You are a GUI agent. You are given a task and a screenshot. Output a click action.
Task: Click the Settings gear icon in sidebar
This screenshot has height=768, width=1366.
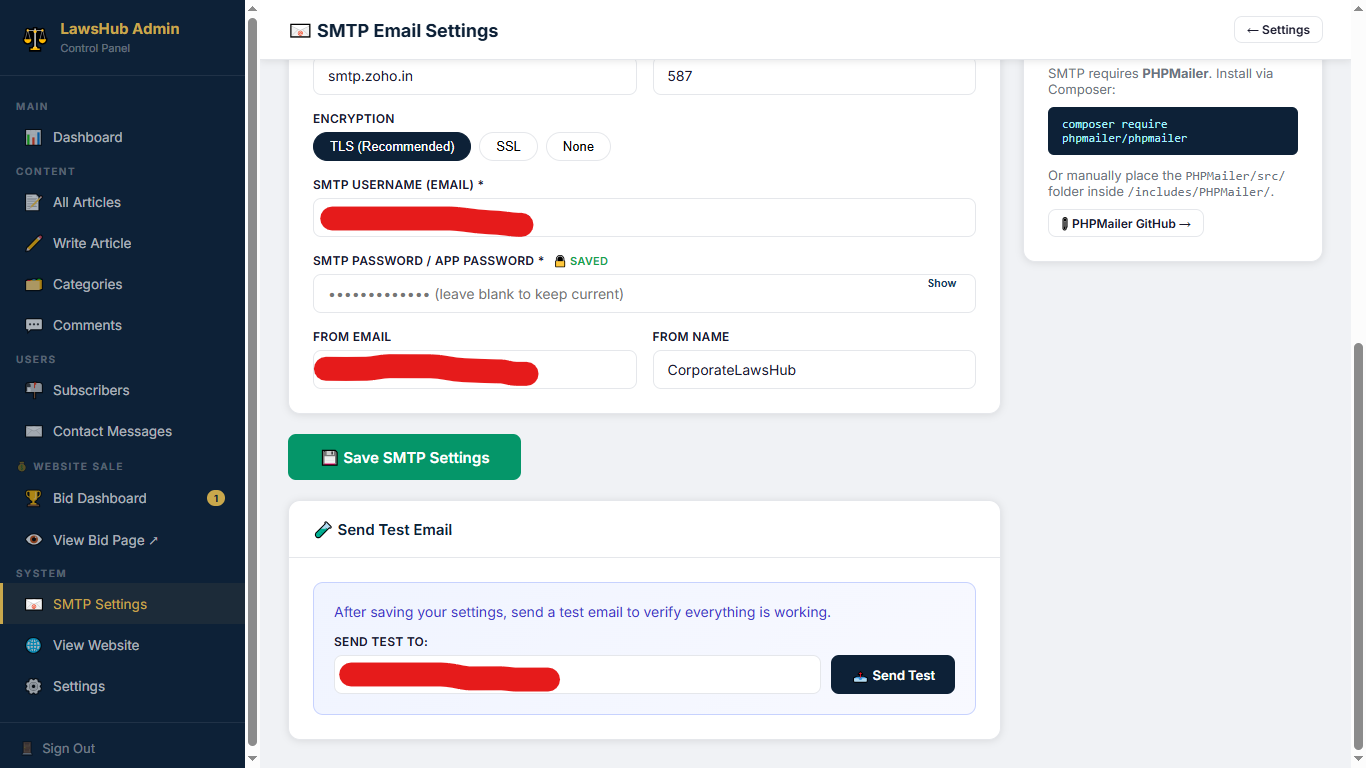[34, 686]
